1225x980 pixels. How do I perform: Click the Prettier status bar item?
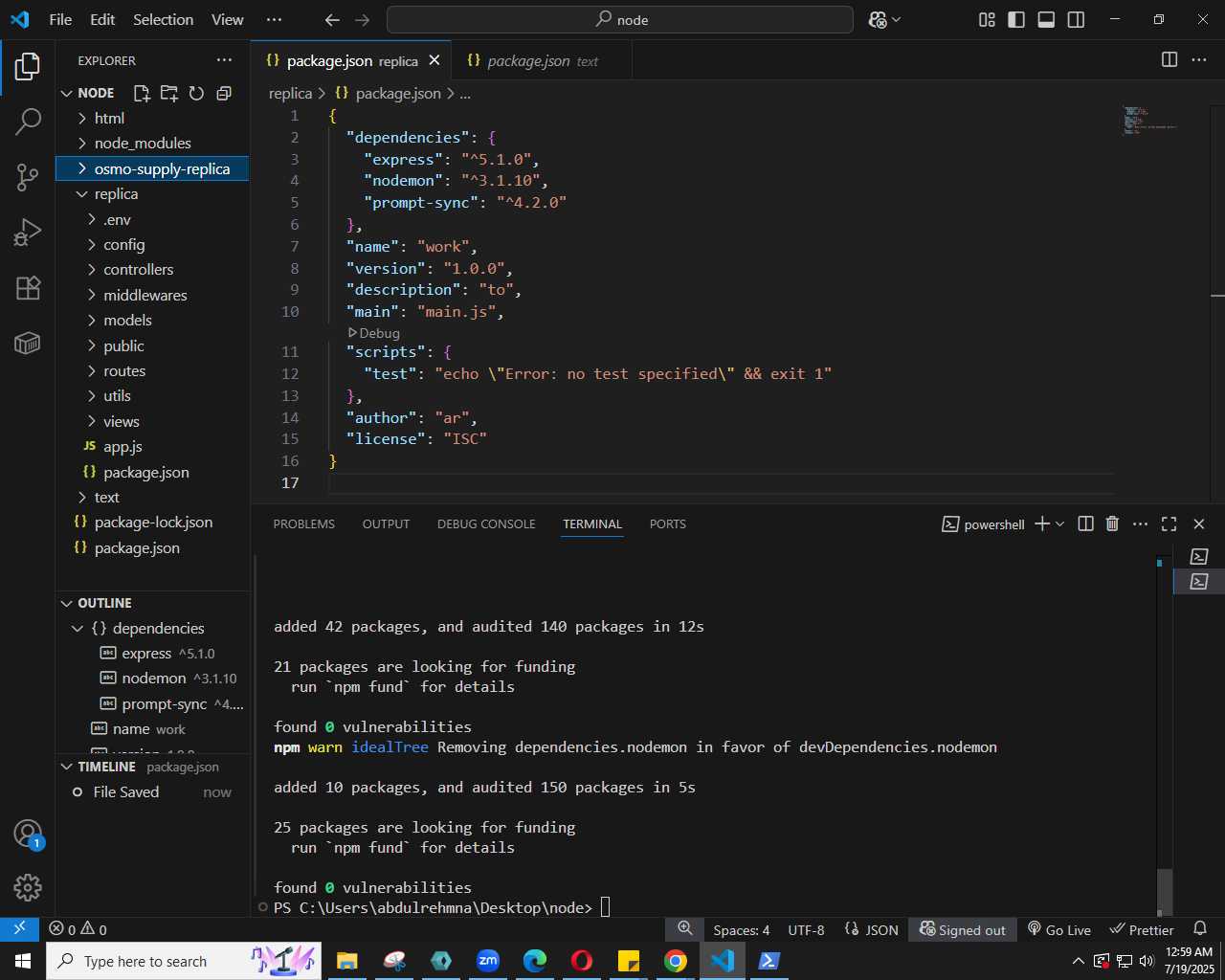(1142, 929)
